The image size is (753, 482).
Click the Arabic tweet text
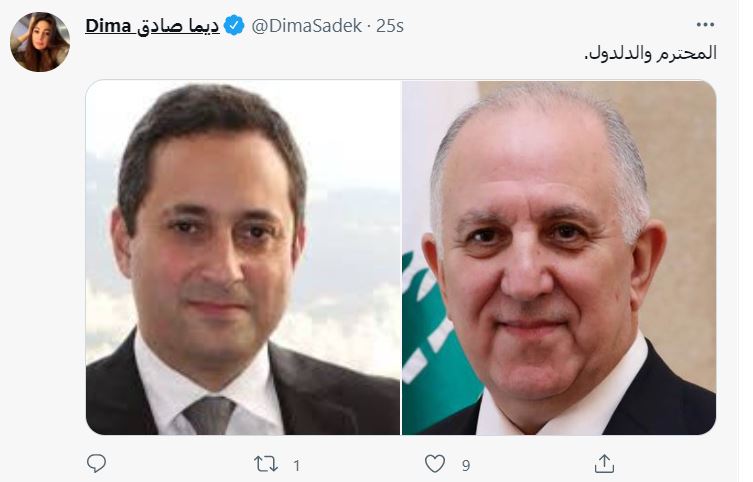[x=650, y=53]
